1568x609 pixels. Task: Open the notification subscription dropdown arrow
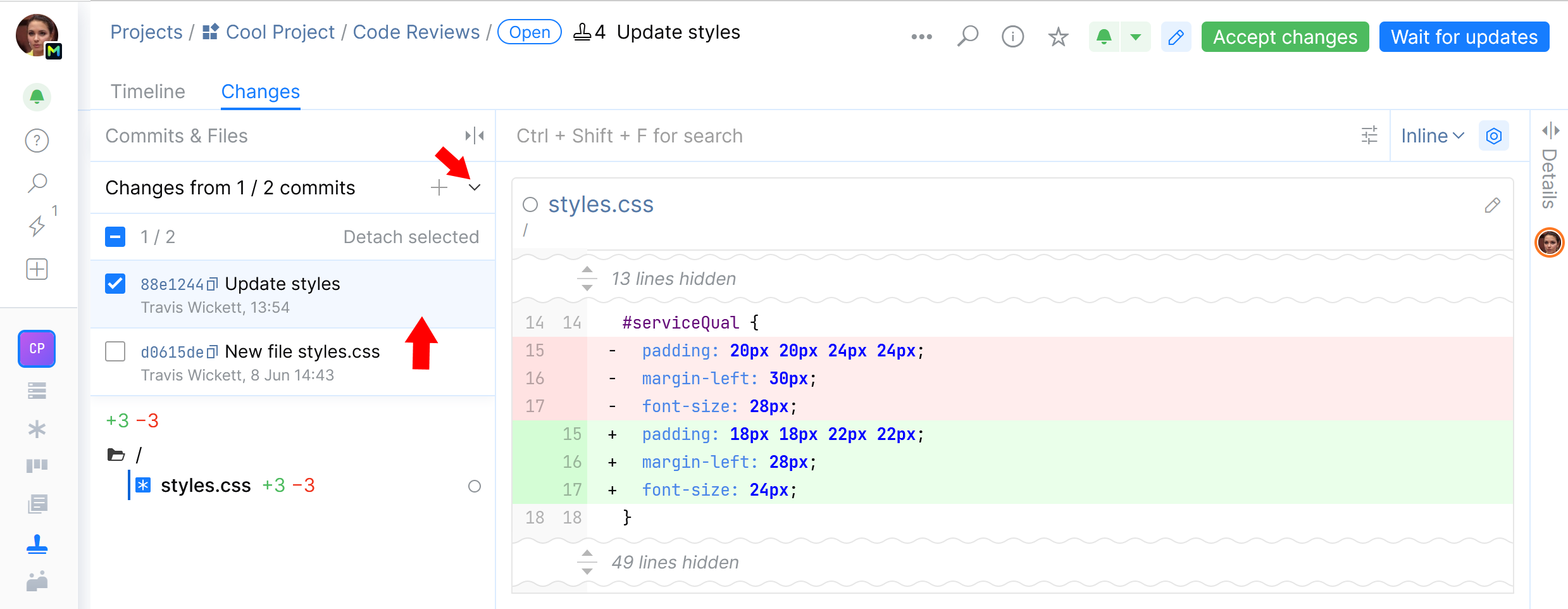(1136, 37)
